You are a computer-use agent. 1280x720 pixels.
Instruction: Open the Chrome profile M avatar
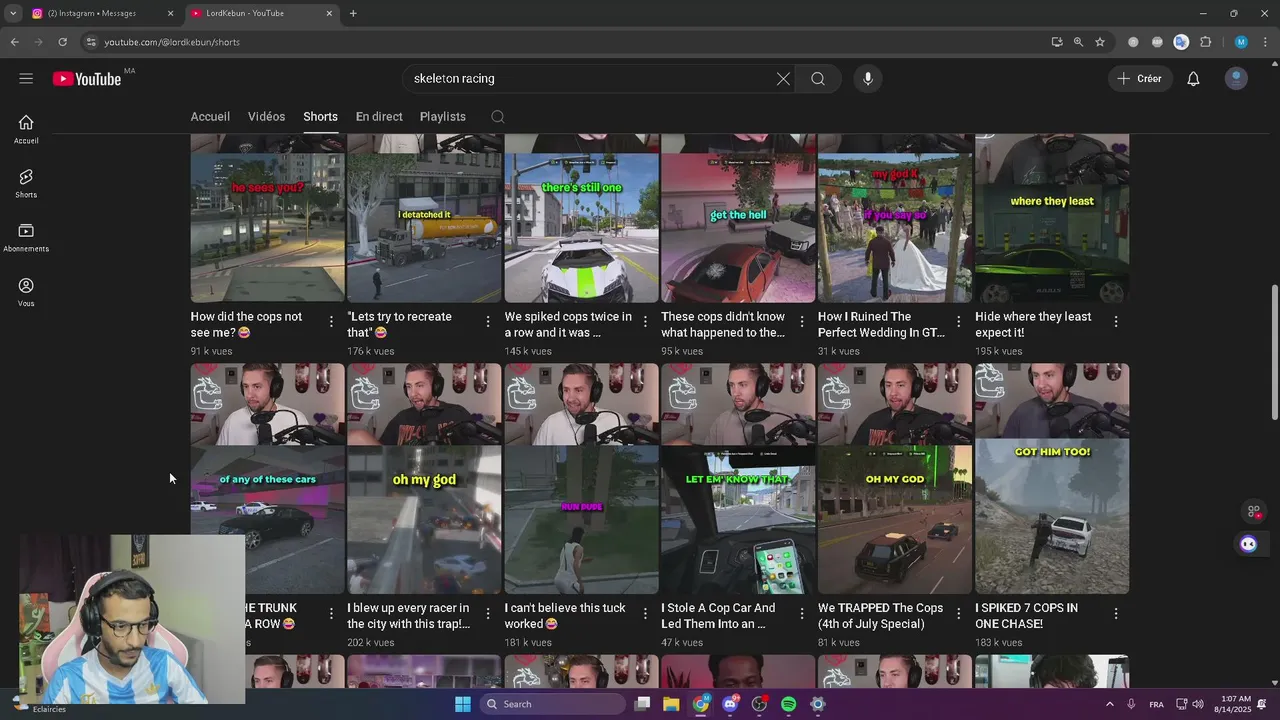tap(1241, 42)
